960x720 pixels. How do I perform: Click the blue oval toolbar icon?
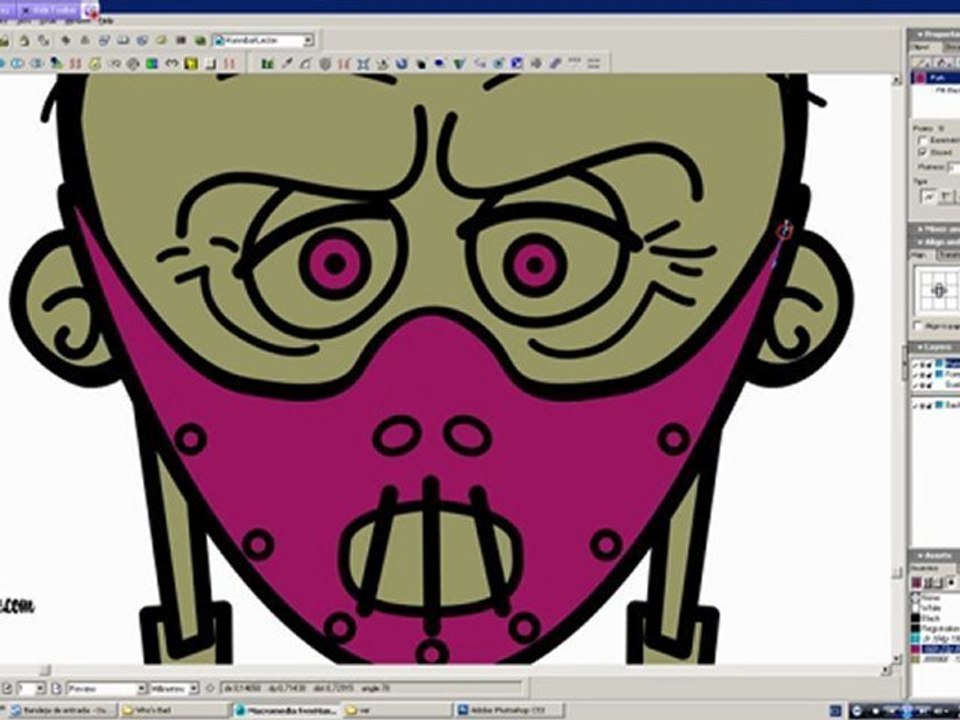440,63
